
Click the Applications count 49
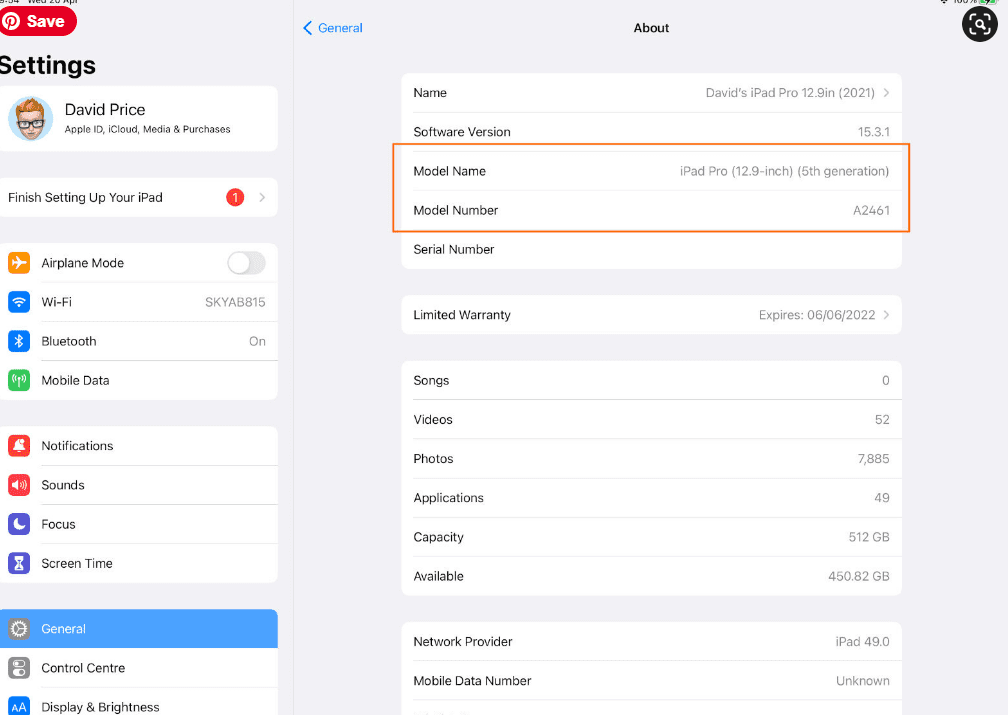pos(882,498)
